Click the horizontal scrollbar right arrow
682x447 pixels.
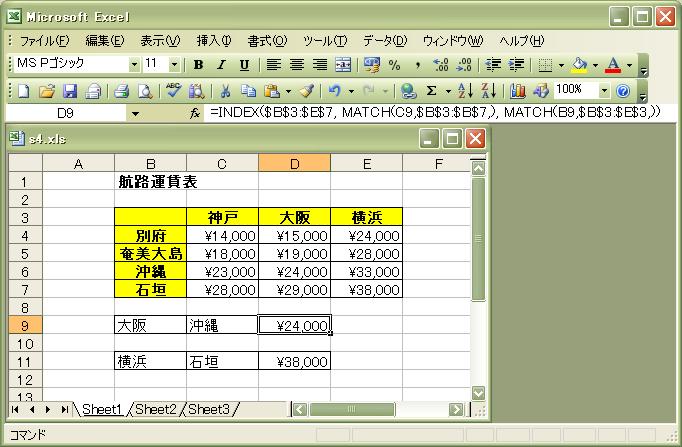pos(456,410)
